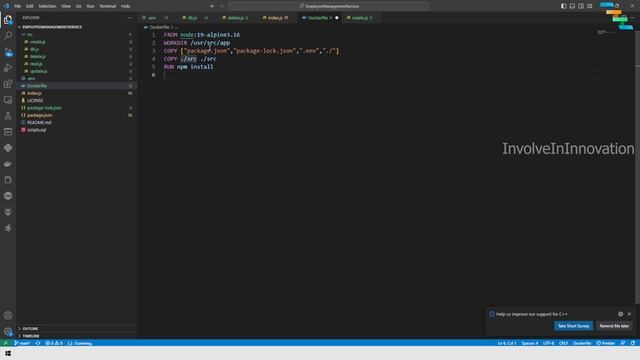Click unsaved dot on Dockerfile tab

[337, 18]
